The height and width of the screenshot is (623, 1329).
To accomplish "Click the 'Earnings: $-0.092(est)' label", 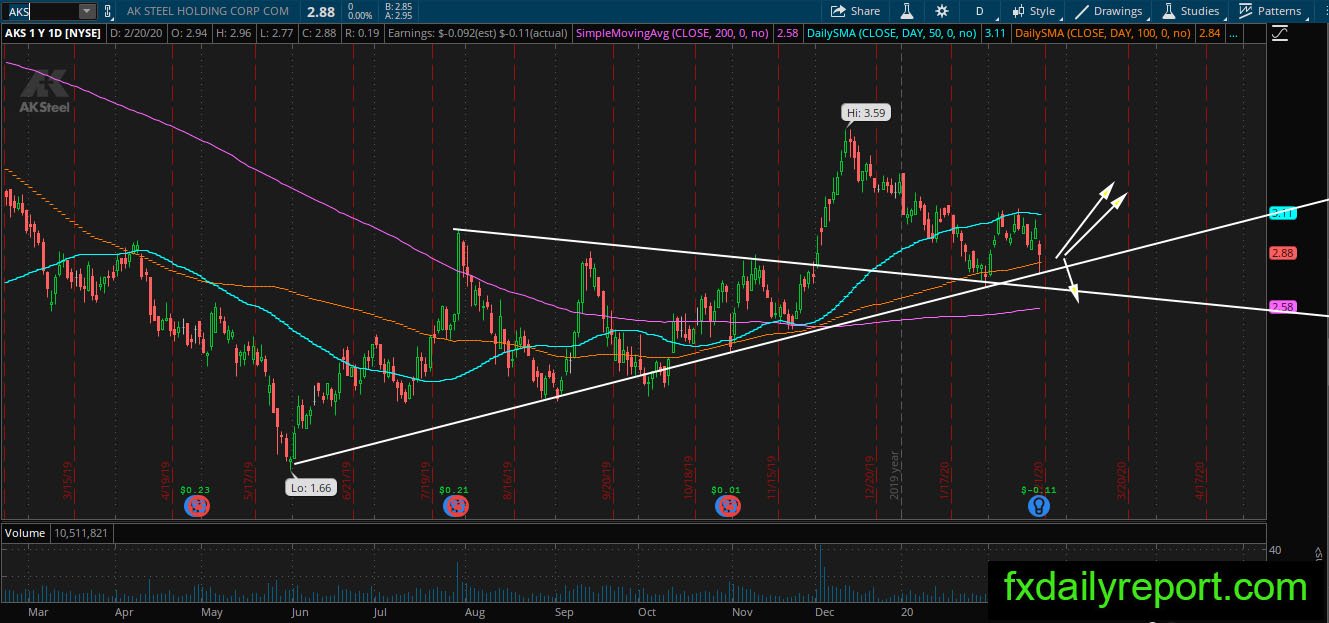I will (x=442, y=33).
